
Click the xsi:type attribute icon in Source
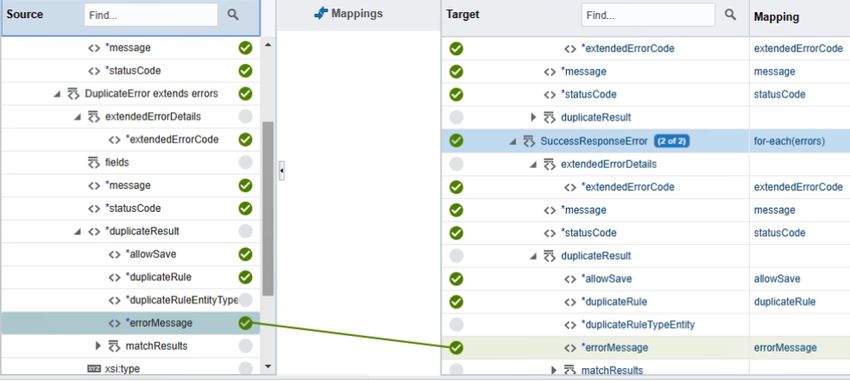pyautogui.click(x=94, y=369)
